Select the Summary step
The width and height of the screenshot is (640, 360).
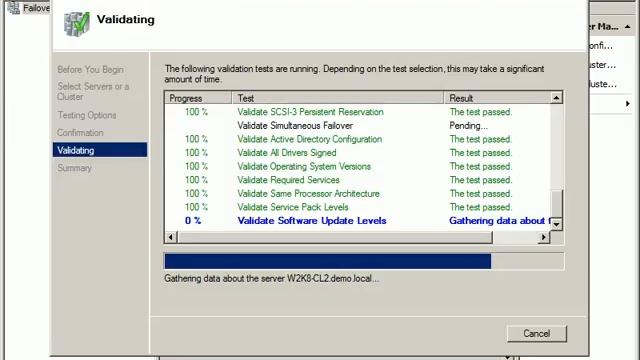pyautogui.click(x=74, y=168)
